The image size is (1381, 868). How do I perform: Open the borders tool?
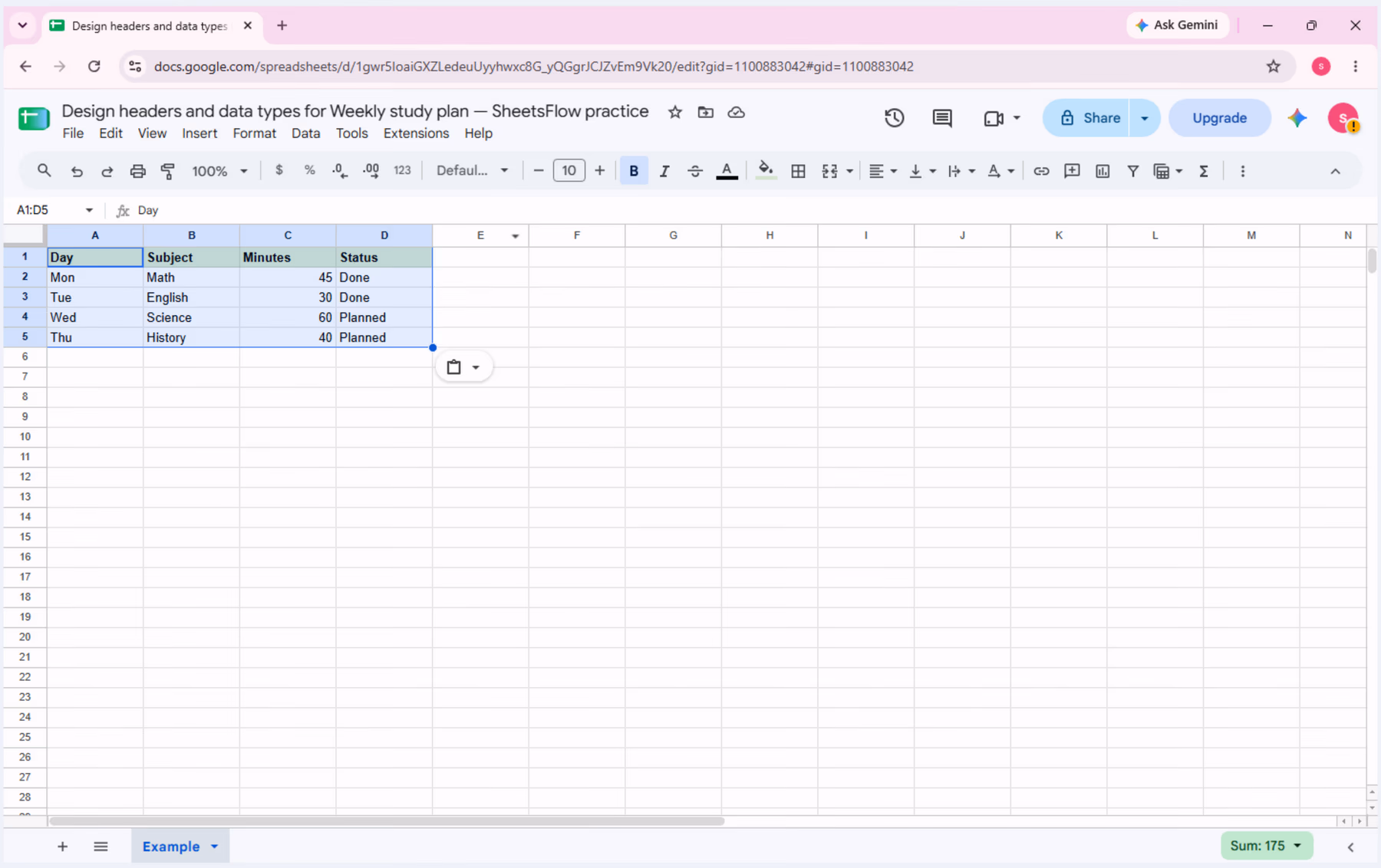tap(798, 171)
